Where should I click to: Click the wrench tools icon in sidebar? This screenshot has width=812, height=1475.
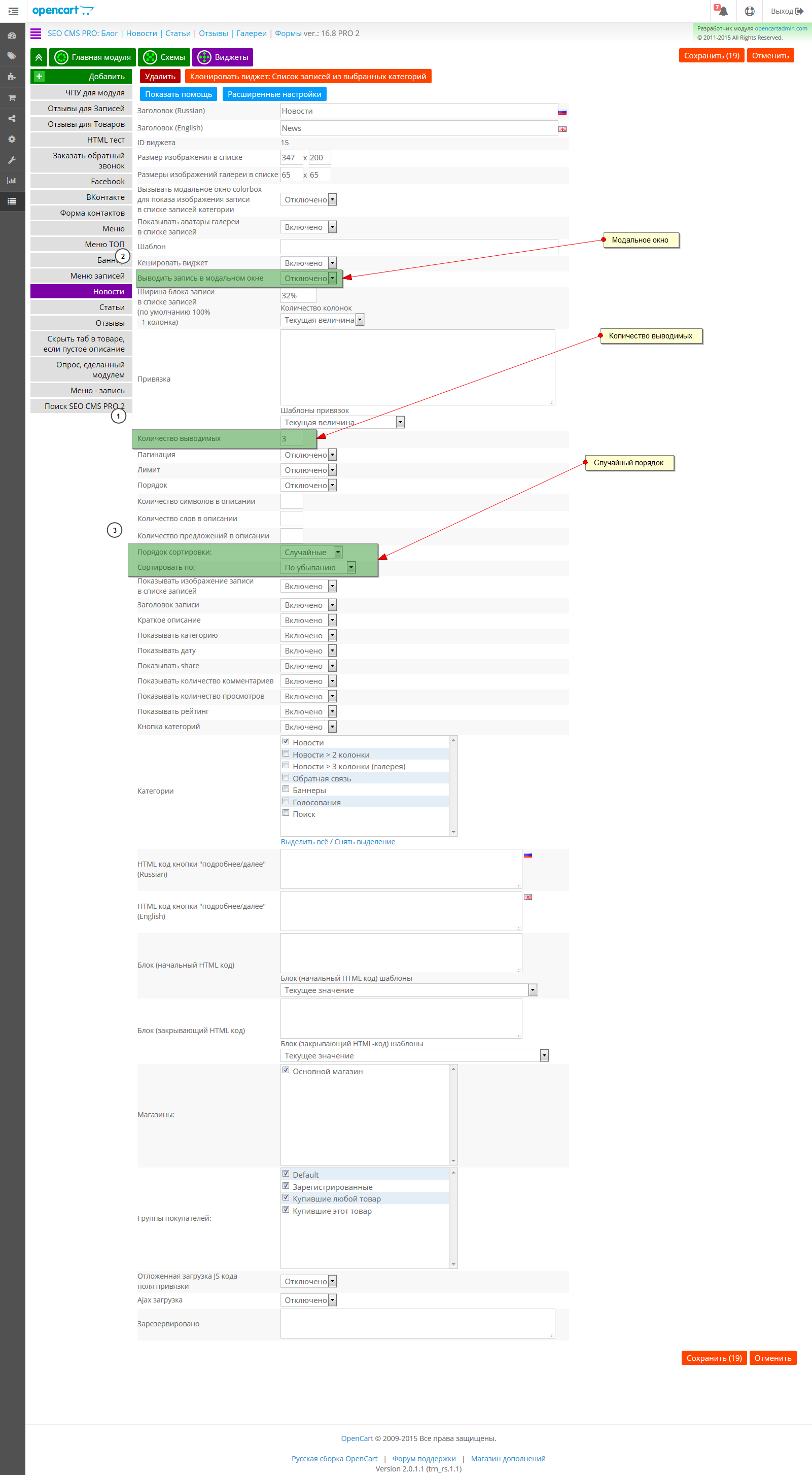12,160
